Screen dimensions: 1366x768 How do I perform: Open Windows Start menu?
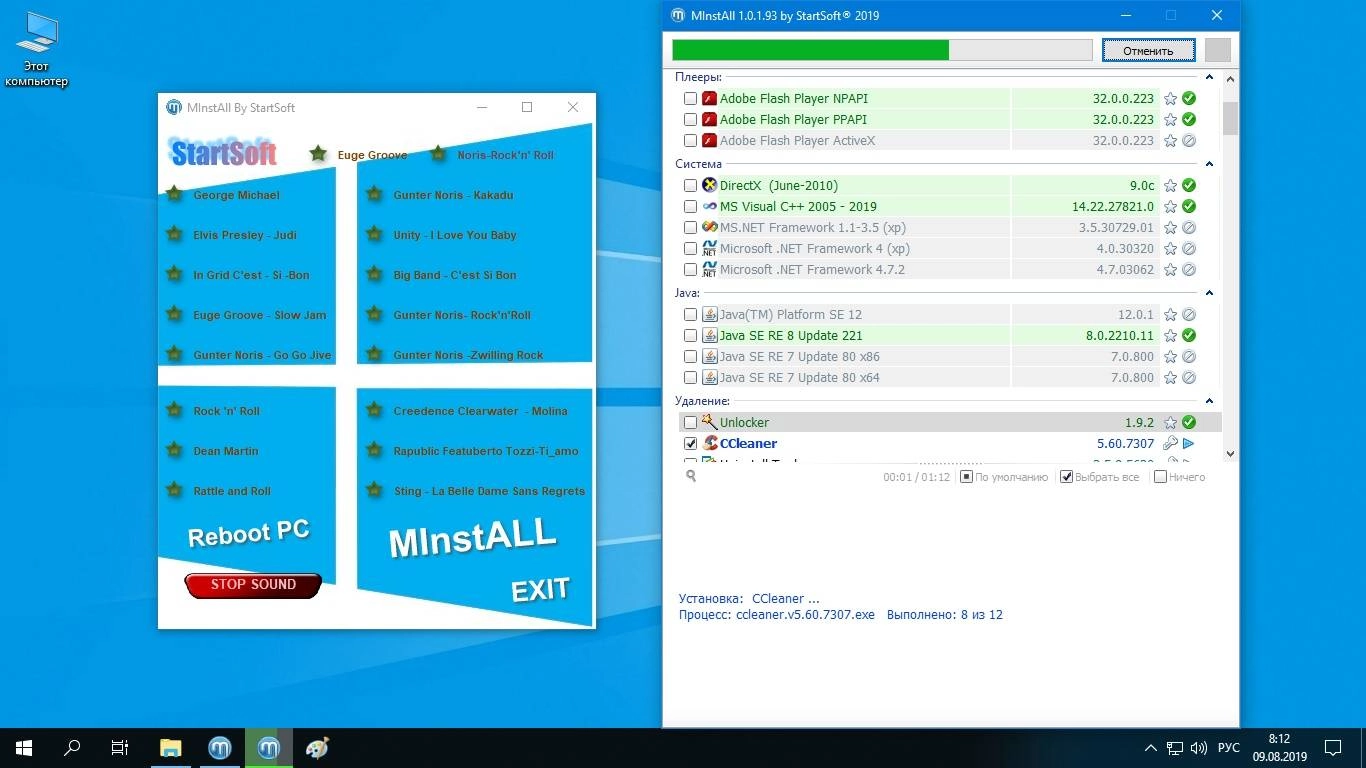[x=24, y=748]
